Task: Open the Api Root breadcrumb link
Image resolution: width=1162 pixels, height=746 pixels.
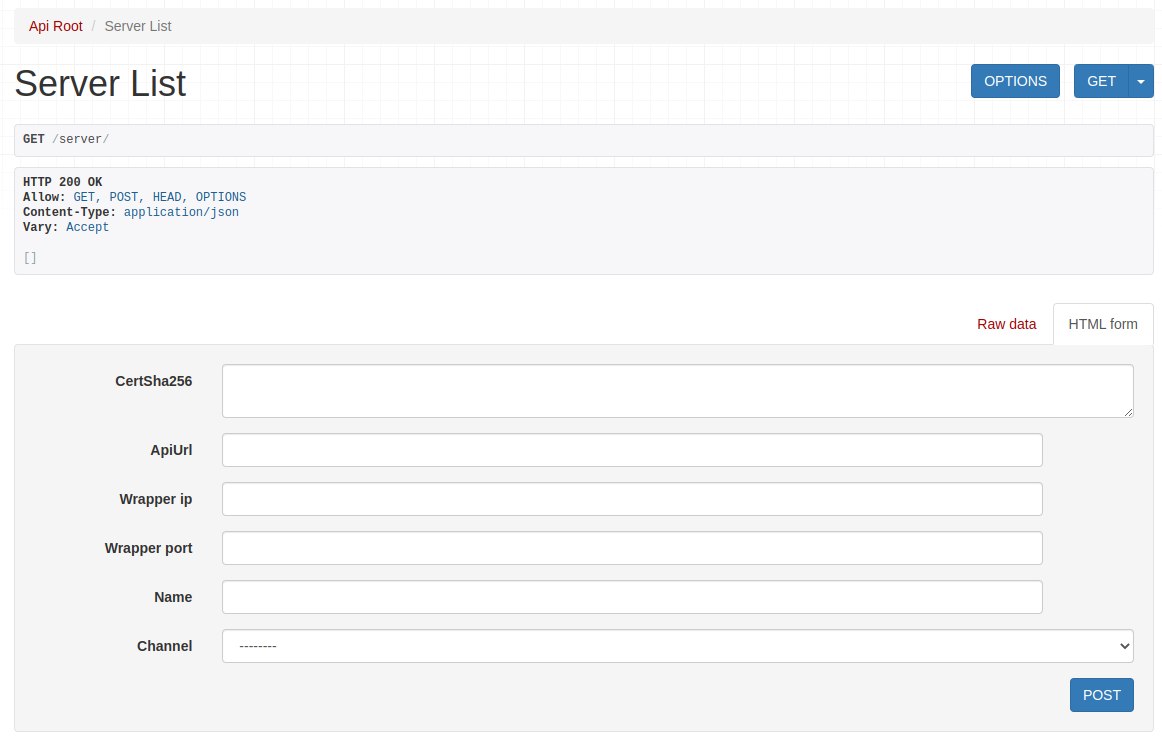Action: [56, 26]
